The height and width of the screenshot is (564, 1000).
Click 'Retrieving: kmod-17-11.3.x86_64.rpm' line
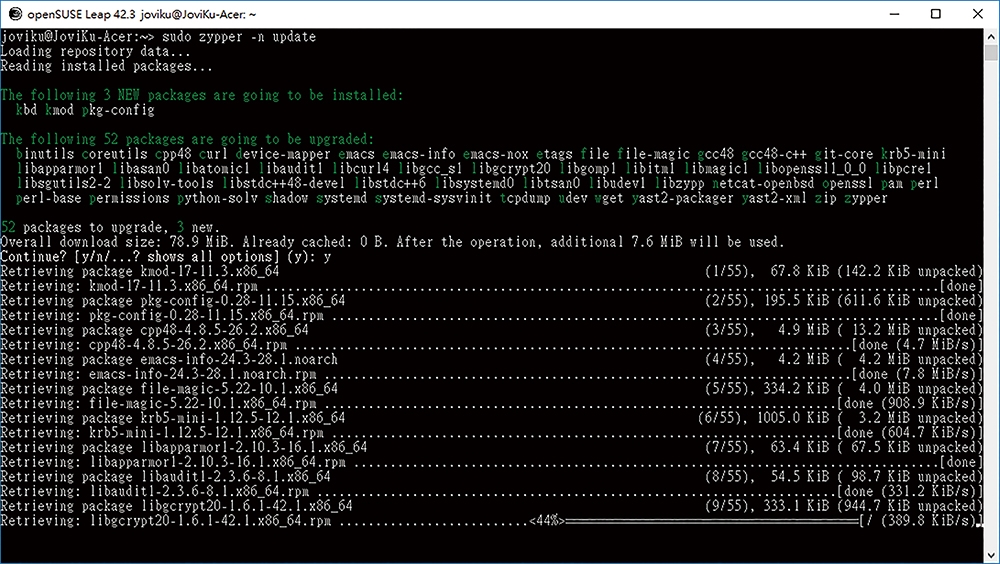click(x=129, y=286)
